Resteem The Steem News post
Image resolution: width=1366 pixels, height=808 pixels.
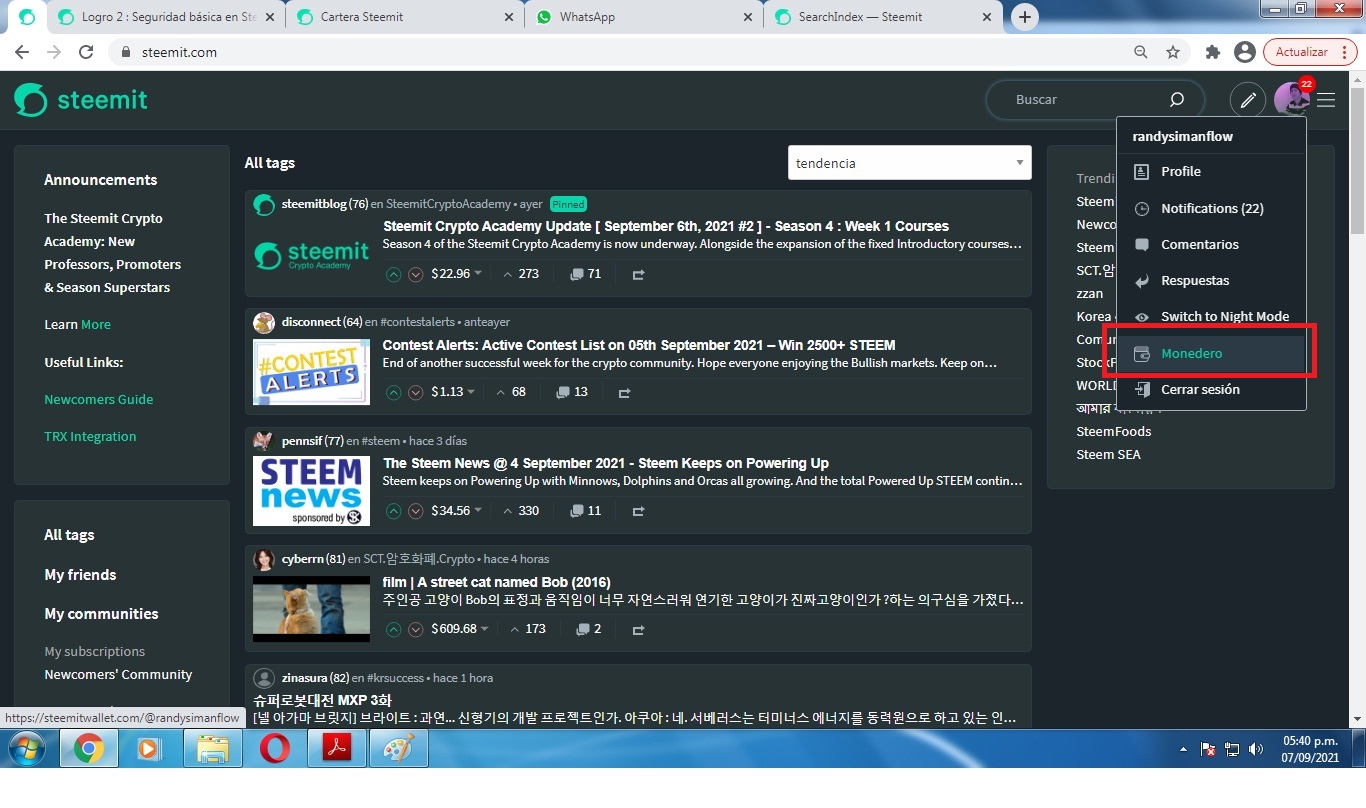(638, 511)
